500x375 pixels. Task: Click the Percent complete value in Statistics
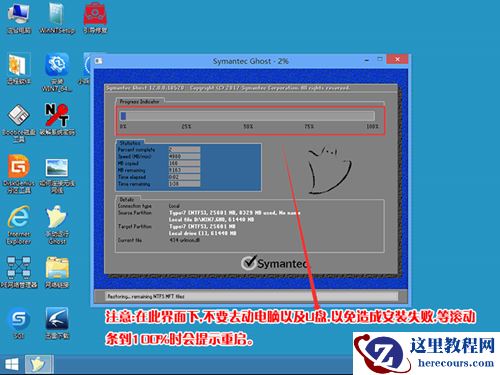tap(184, 149)
